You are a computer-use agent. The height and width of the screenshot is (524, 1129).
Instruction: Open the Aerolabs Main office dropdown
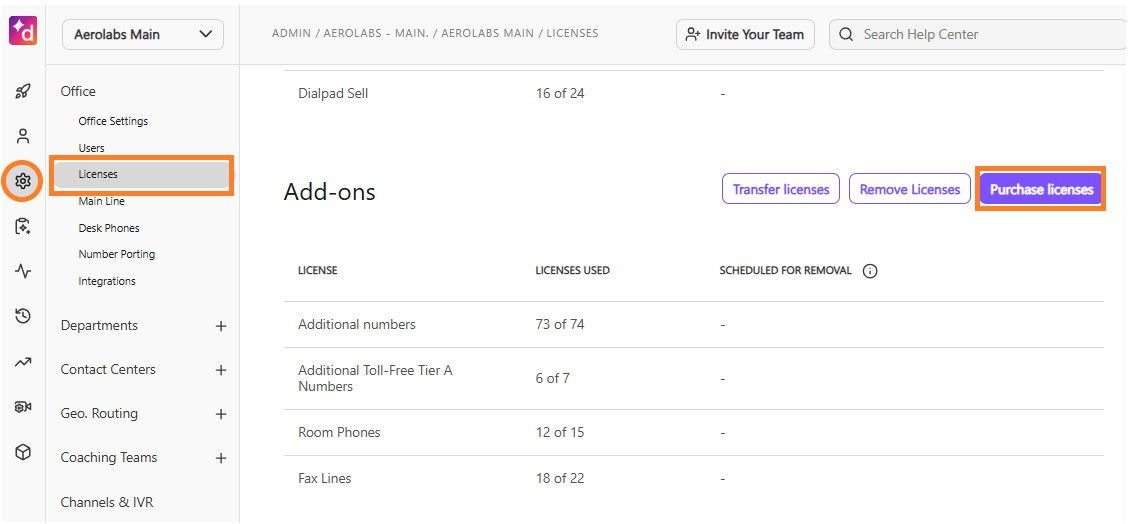tap(143, 35)
